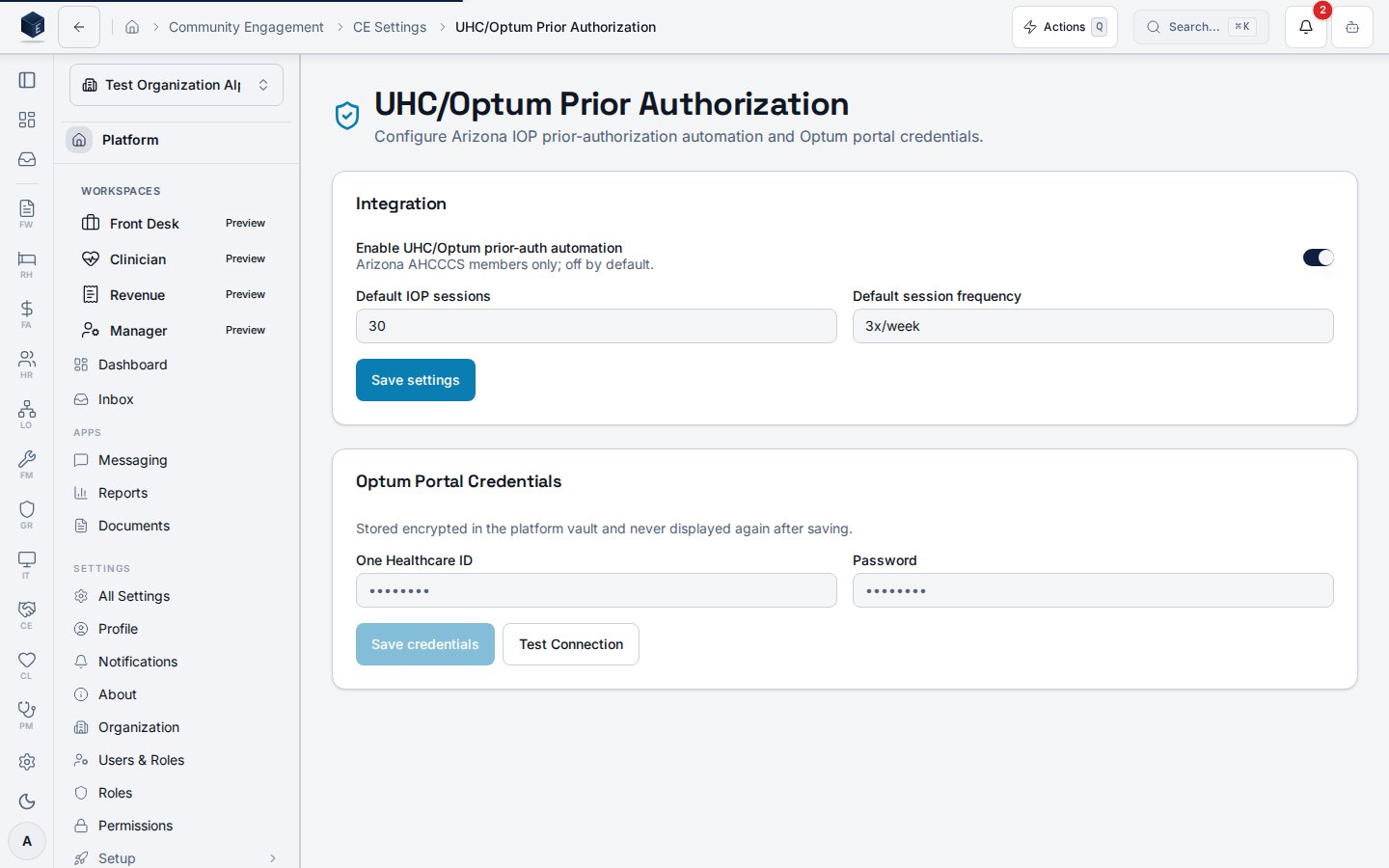Viewport: 1389px width, 868px height.
Task: Click the shield icon beside page title
Action: [x=347, y=116]
